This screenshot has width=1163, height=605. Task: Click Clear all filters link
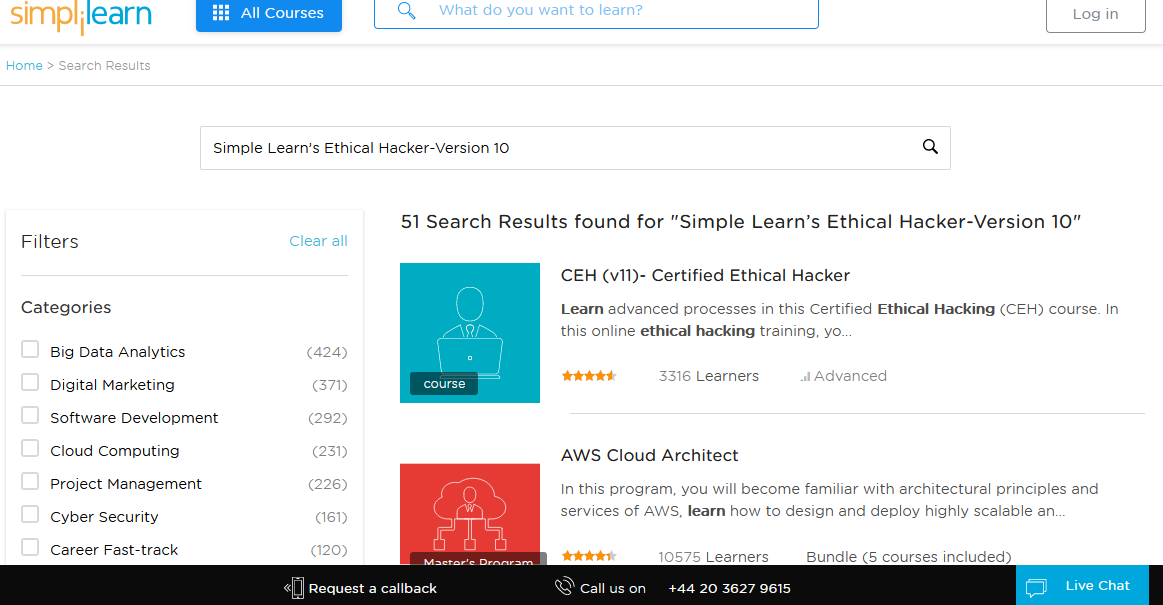click(x=318, y=241)
